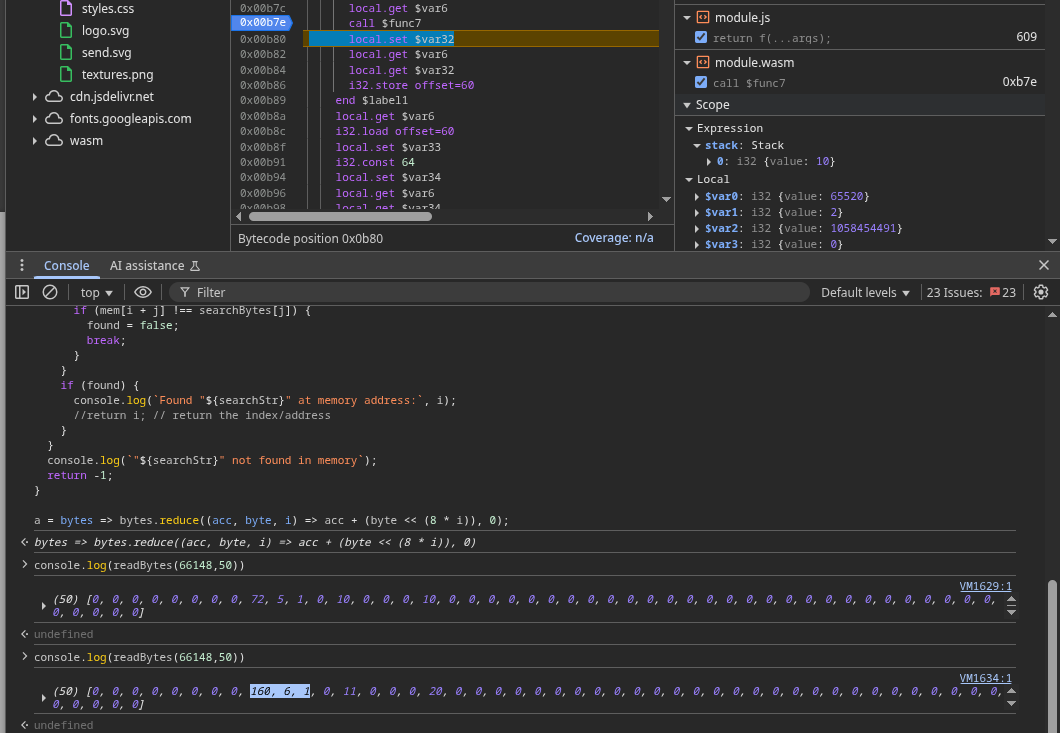Open the textures.png file
This screenshot has width=1060, height=733.
117,74
